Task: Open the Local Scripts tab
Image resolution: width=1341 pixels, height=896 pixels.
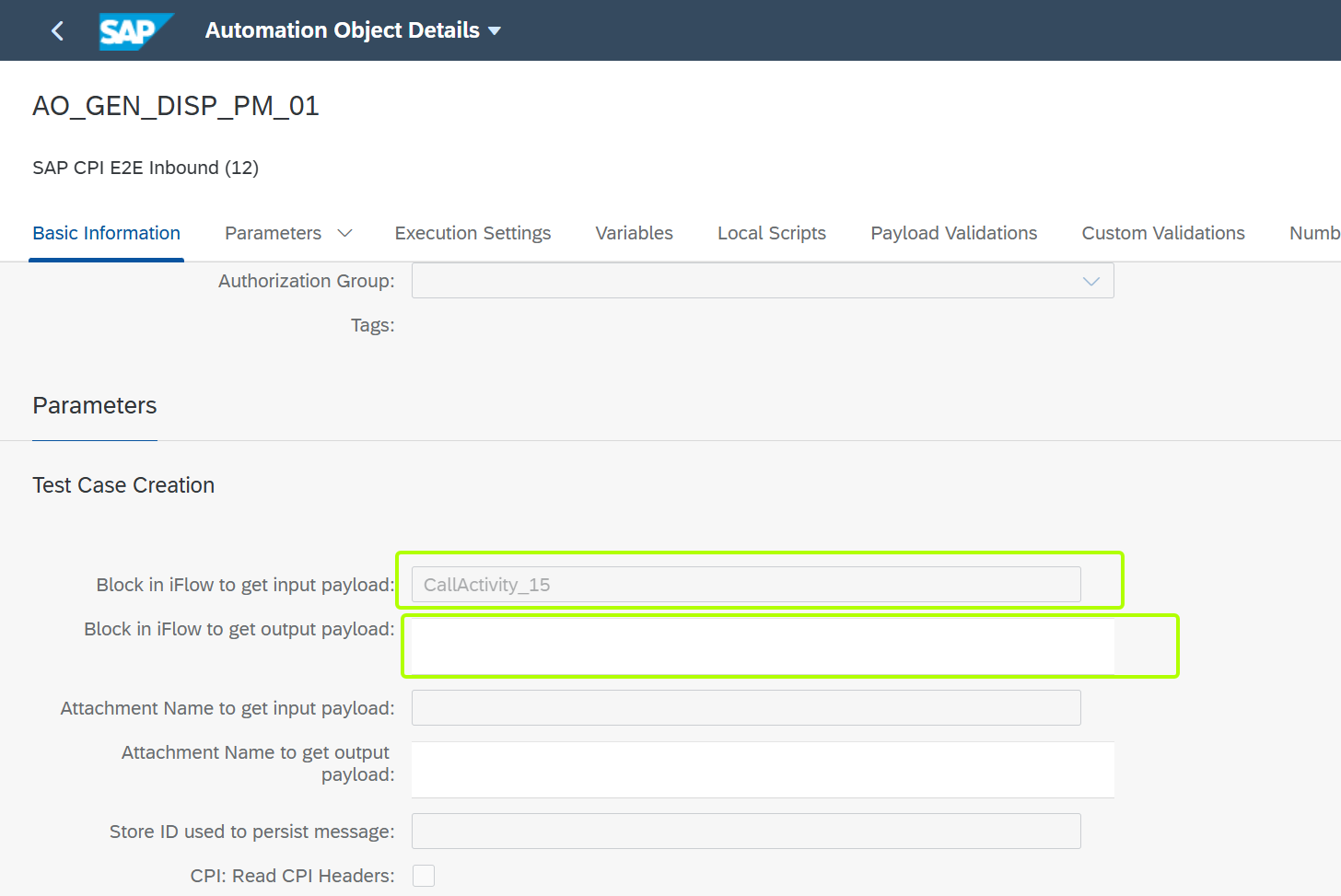Action: [772, 233]
